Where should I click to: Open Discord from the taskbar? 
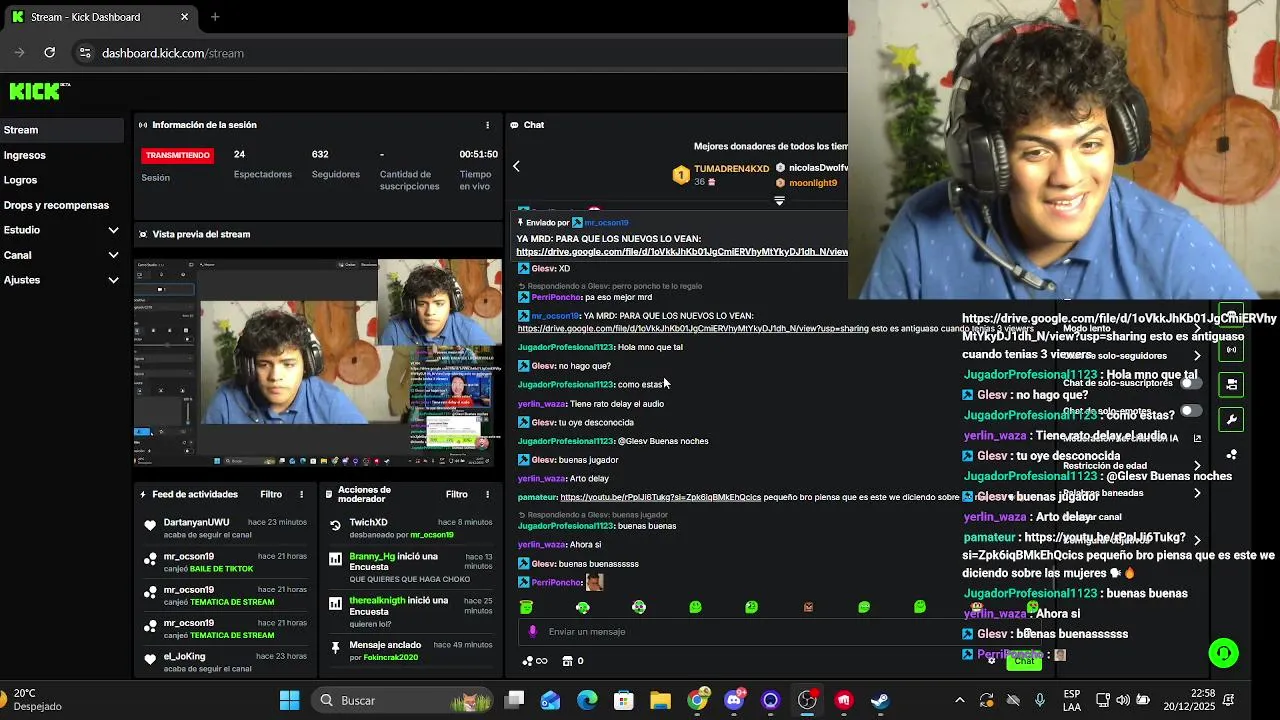734,700
